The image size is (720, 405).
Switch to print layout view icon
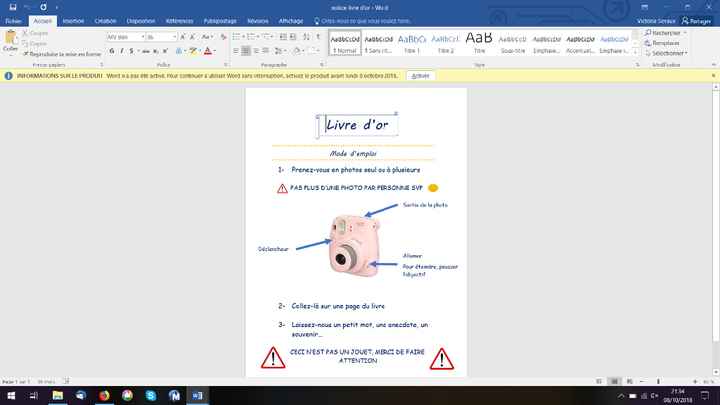[614, 382]
